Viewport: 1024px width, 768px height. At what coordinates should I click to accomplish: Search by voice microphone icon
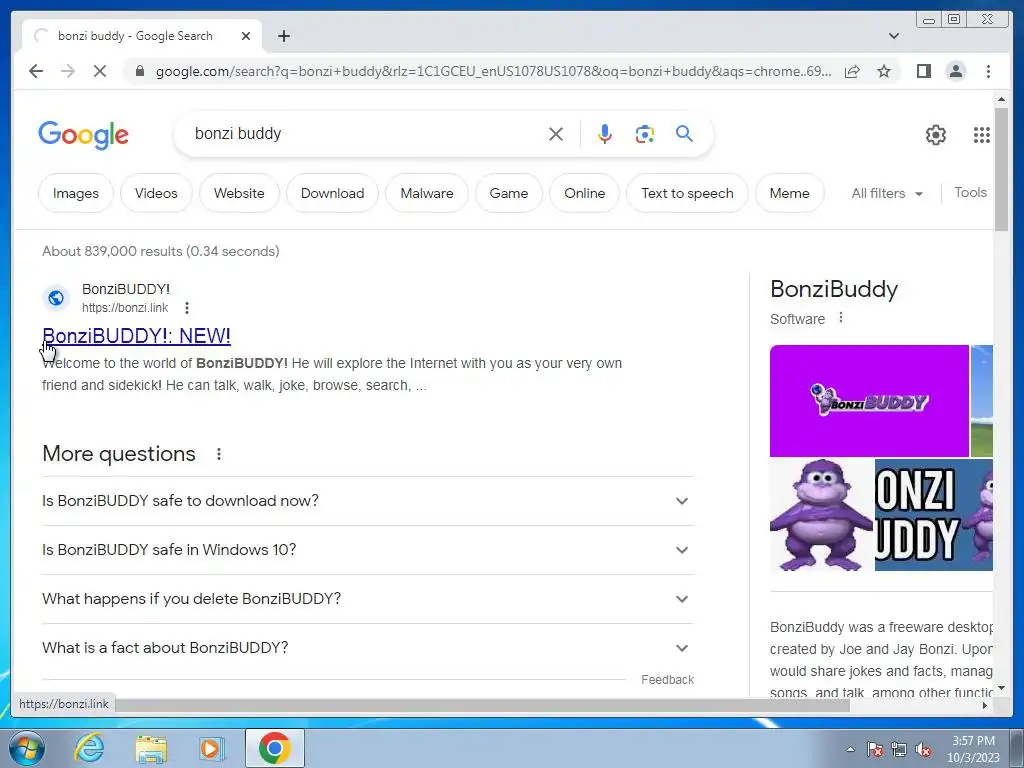pyautogui.click(x=605, y=134)
